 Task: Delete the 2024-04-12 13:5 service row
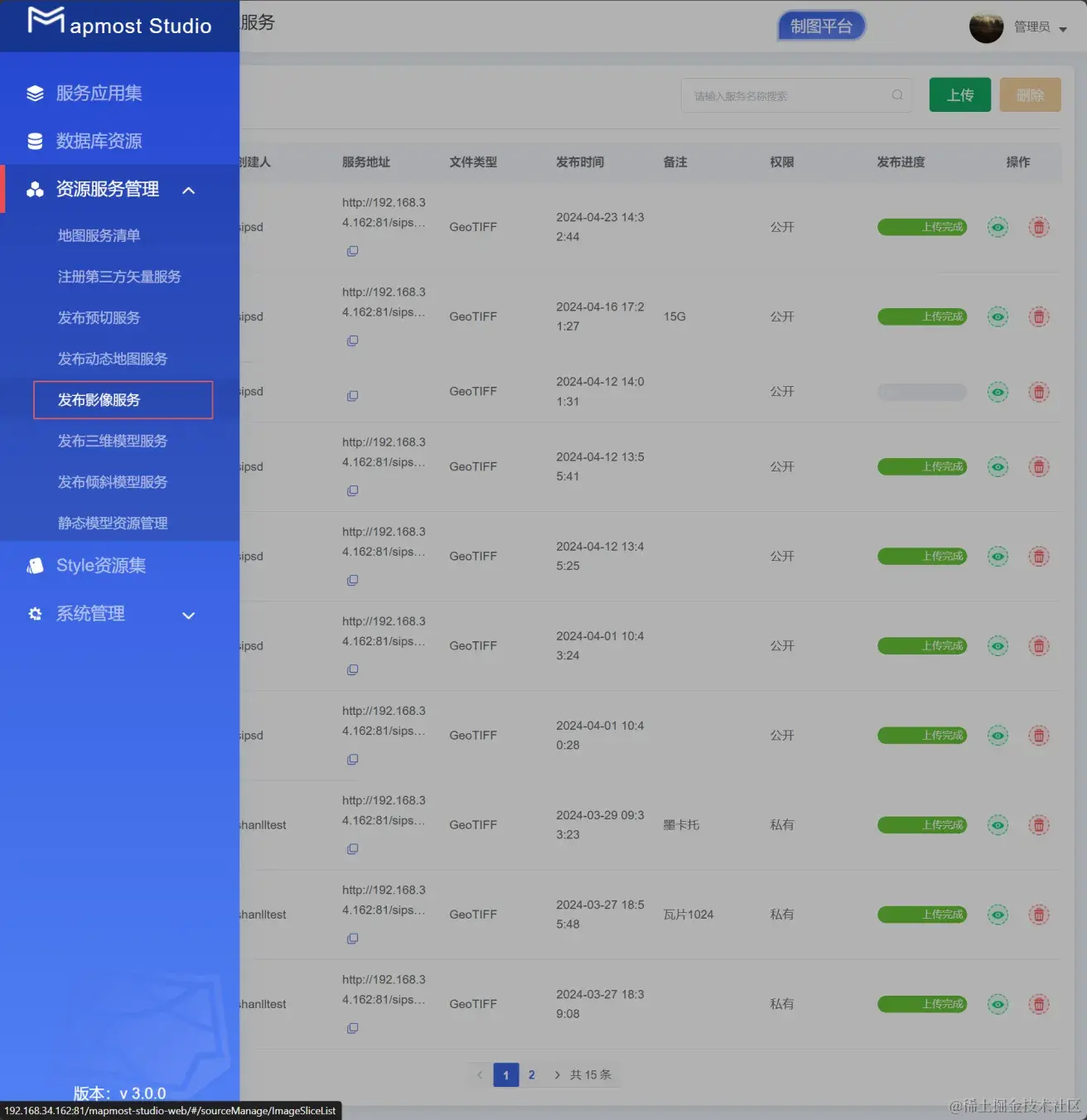click(1039, 467)
